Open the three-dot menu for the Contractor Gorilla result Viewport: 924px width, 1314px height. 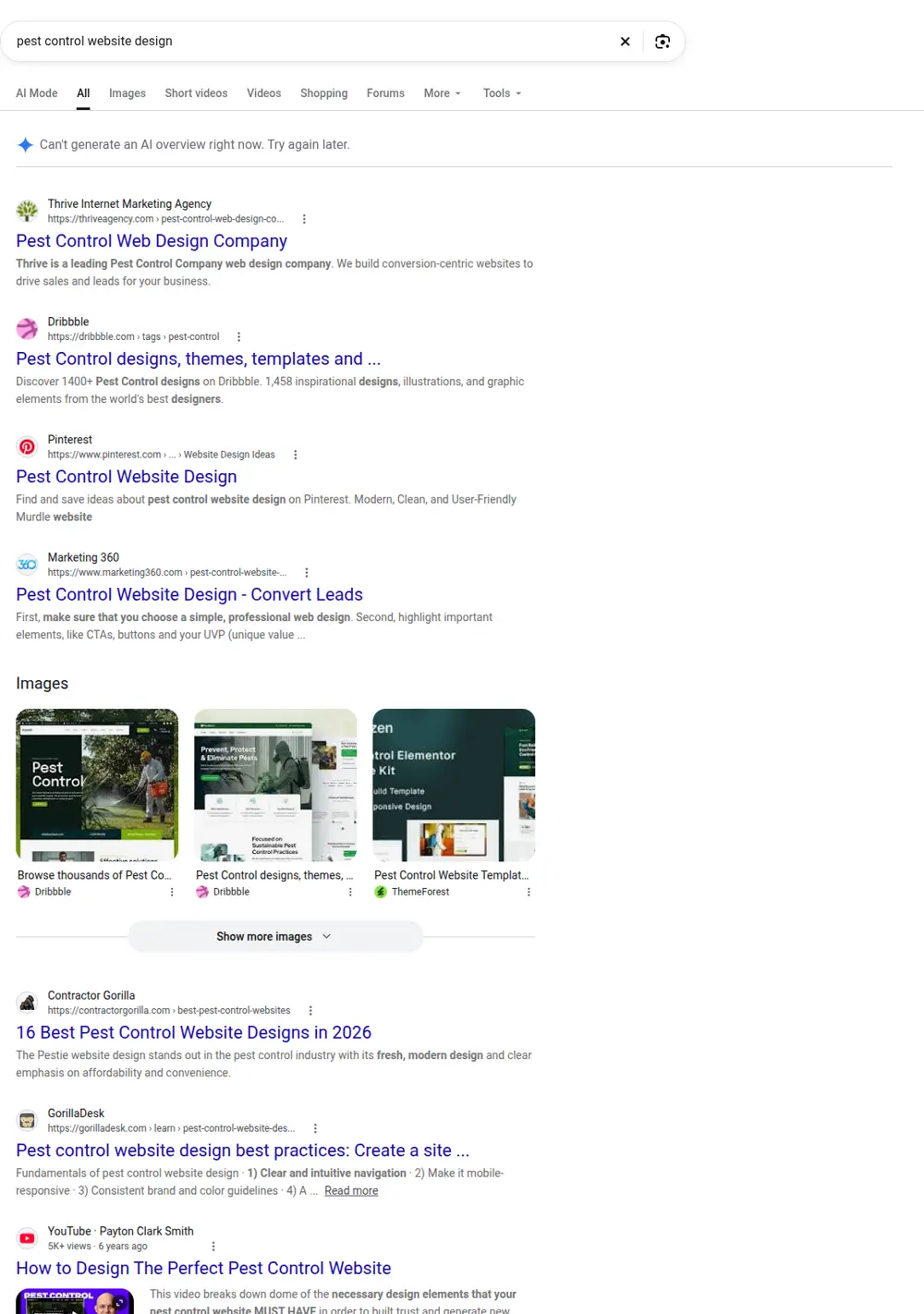[x=310, y=1011]
